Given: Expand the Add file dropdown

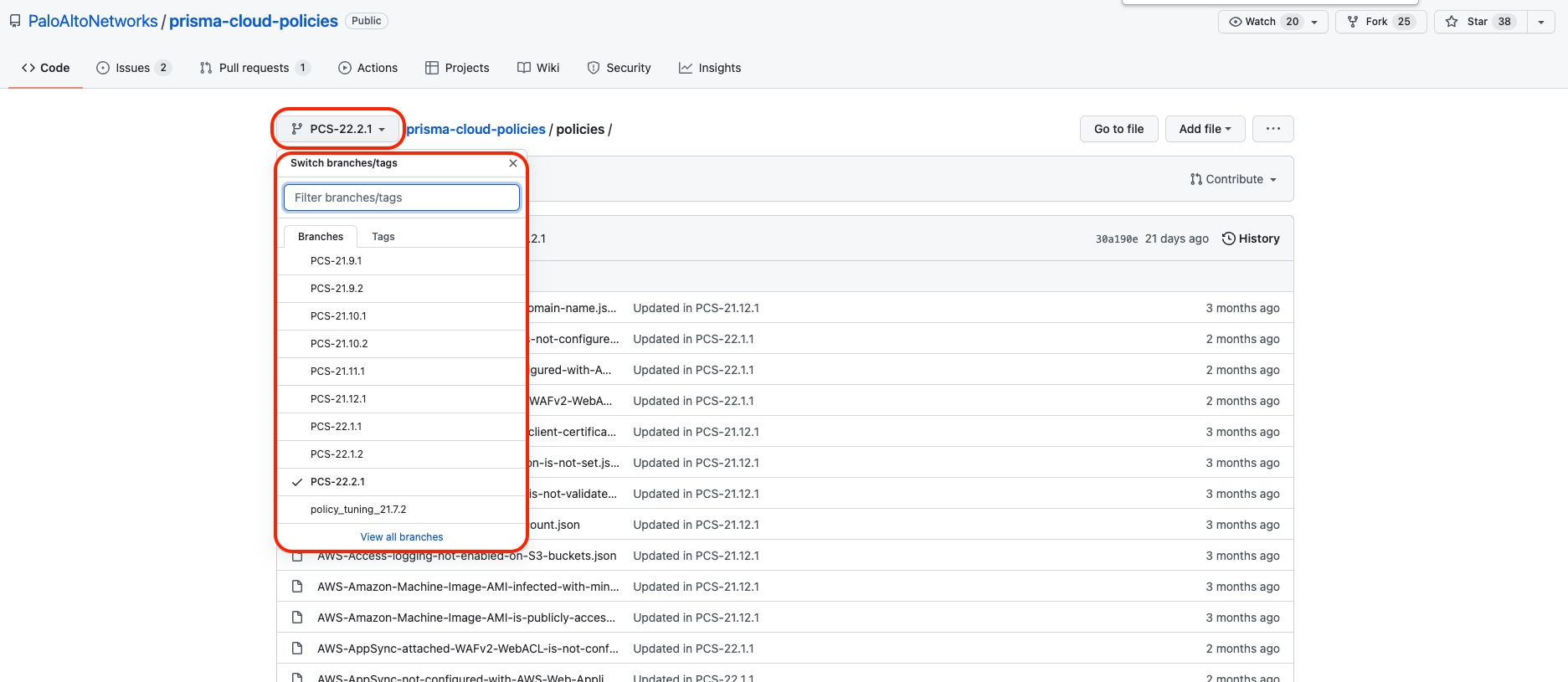Looking at the screenshot, I should [1205, 129].
